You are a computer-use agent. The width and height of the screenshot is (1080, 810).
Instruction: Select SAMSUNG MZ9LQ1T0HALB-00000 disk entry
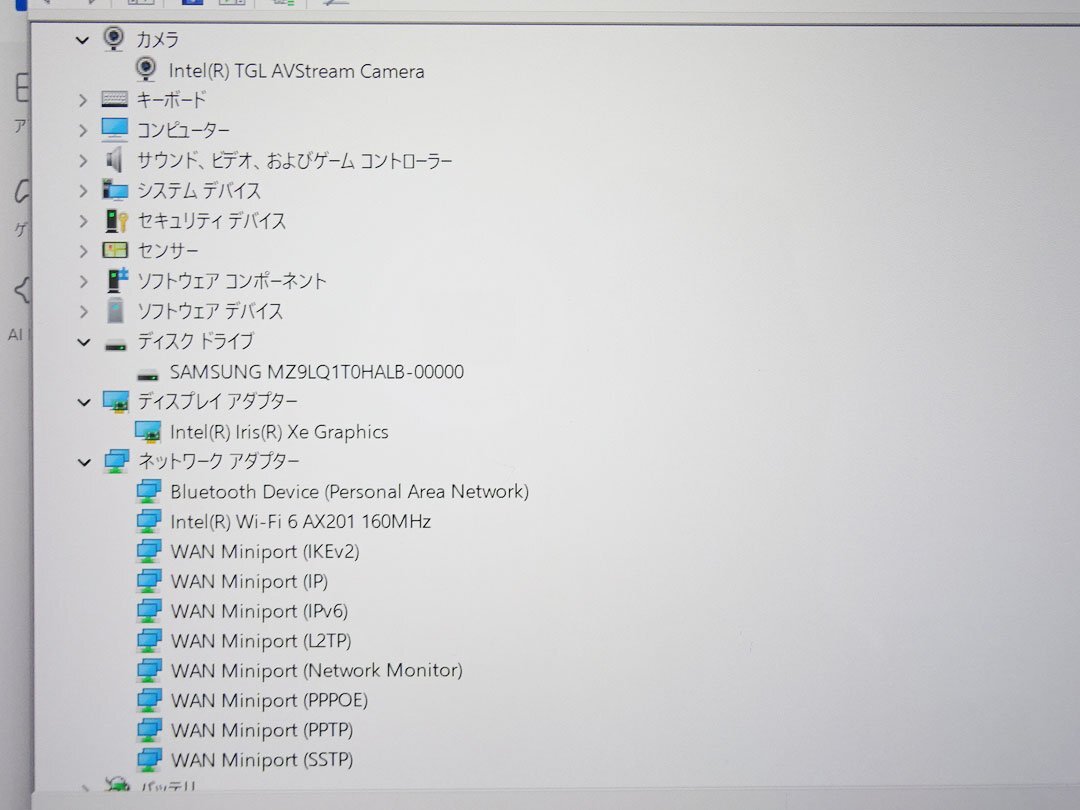(317, 372)
